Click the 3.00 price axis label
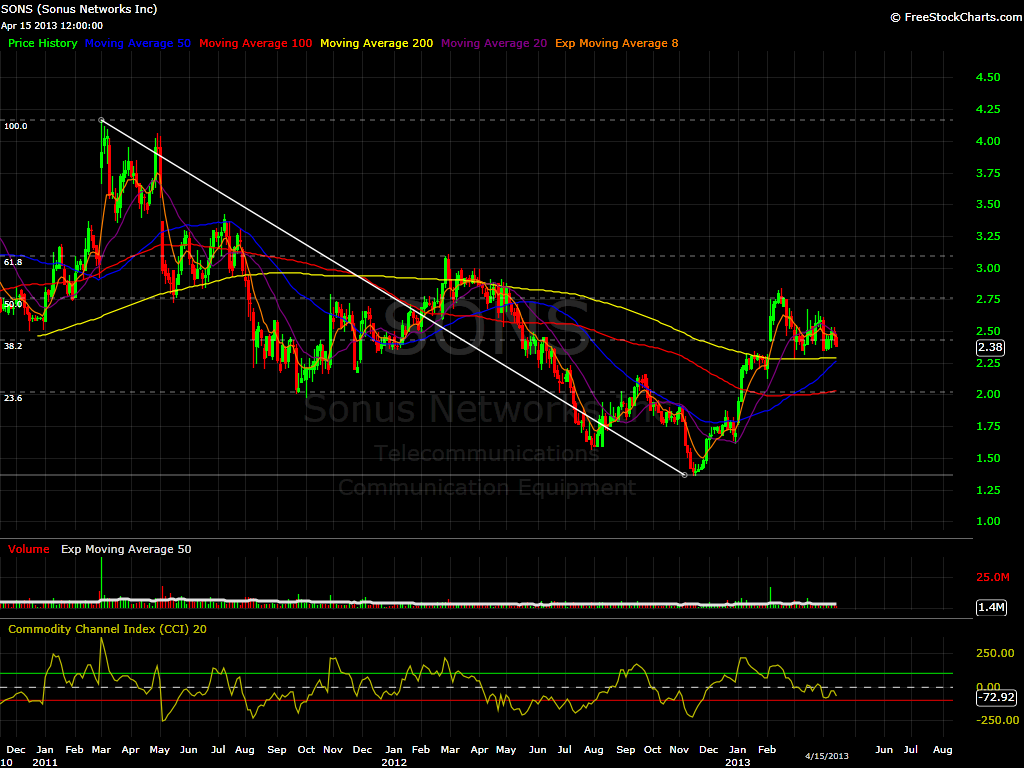The height and width of the screenshot is (768, 1024). coord(988,268)
